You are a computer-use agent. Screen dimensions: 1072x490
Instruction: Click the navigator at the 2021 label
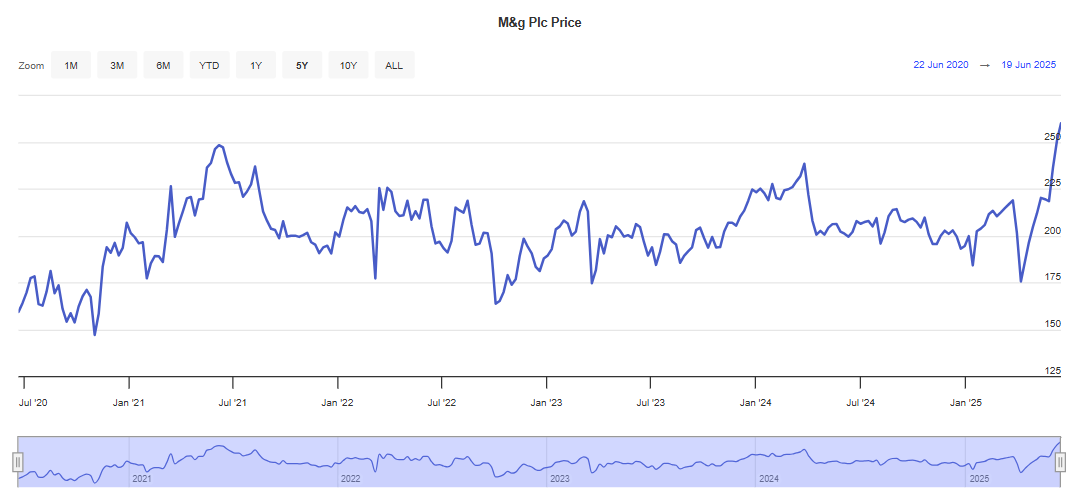point(141,479)
